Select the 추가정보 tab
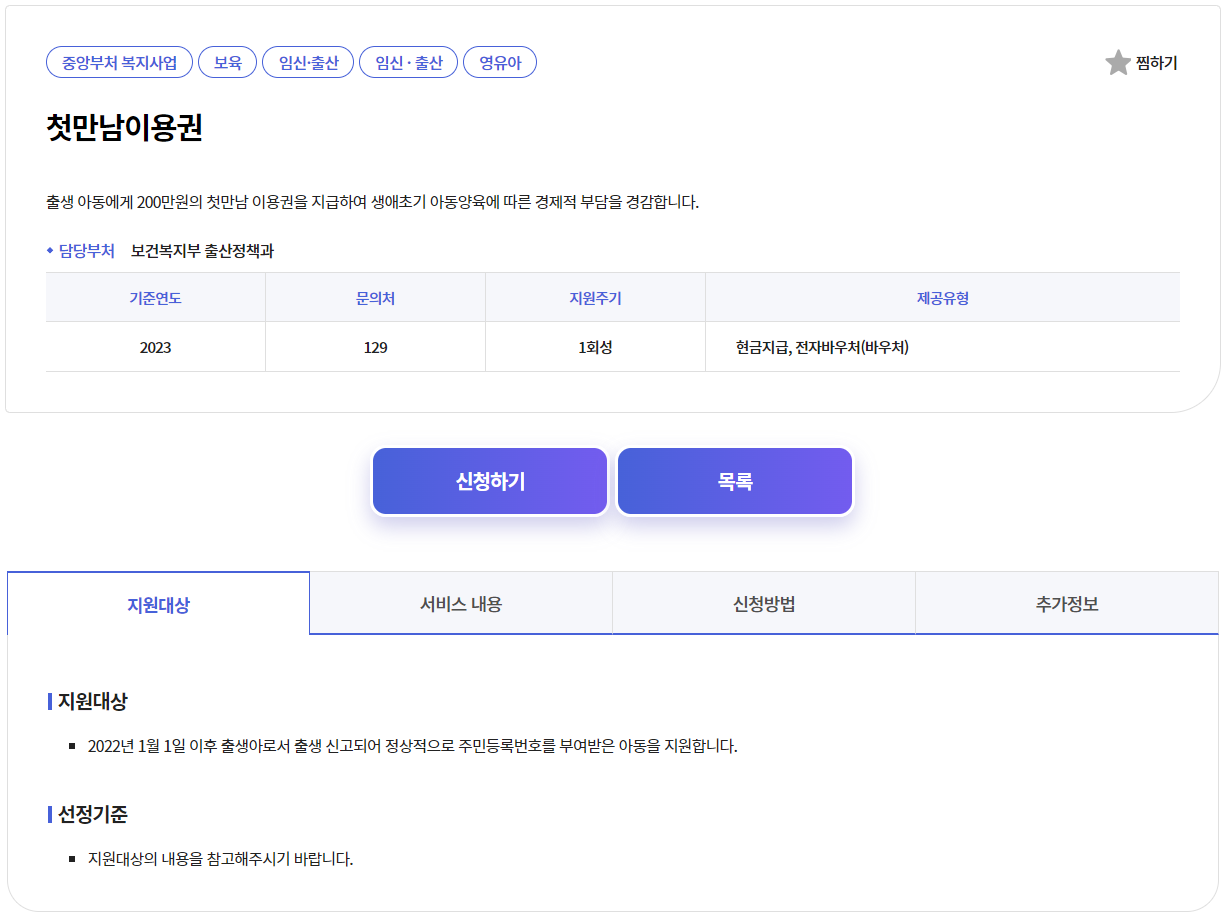This screenshot has width=1225, height=915. pyautogui.click(x=1065, y=602)
